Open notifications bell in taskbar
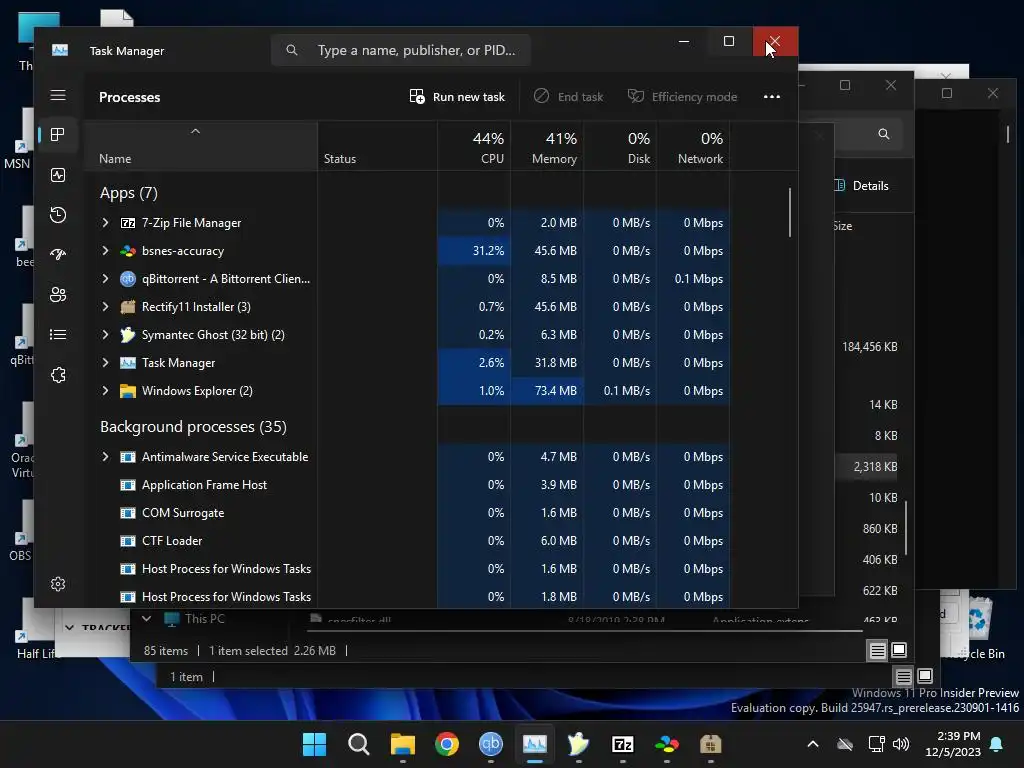 [997, 744]
